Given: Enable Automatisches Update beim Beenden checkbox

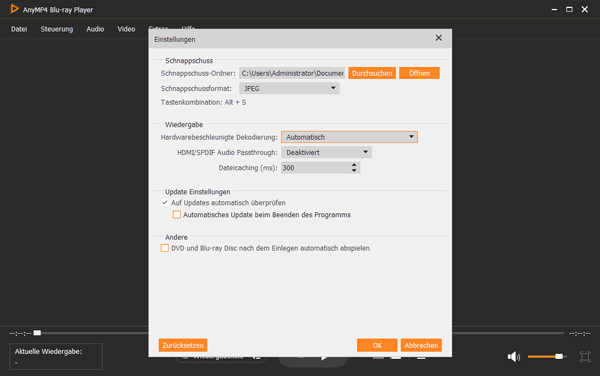Looking at the screenshot, I should coord(176,215).
